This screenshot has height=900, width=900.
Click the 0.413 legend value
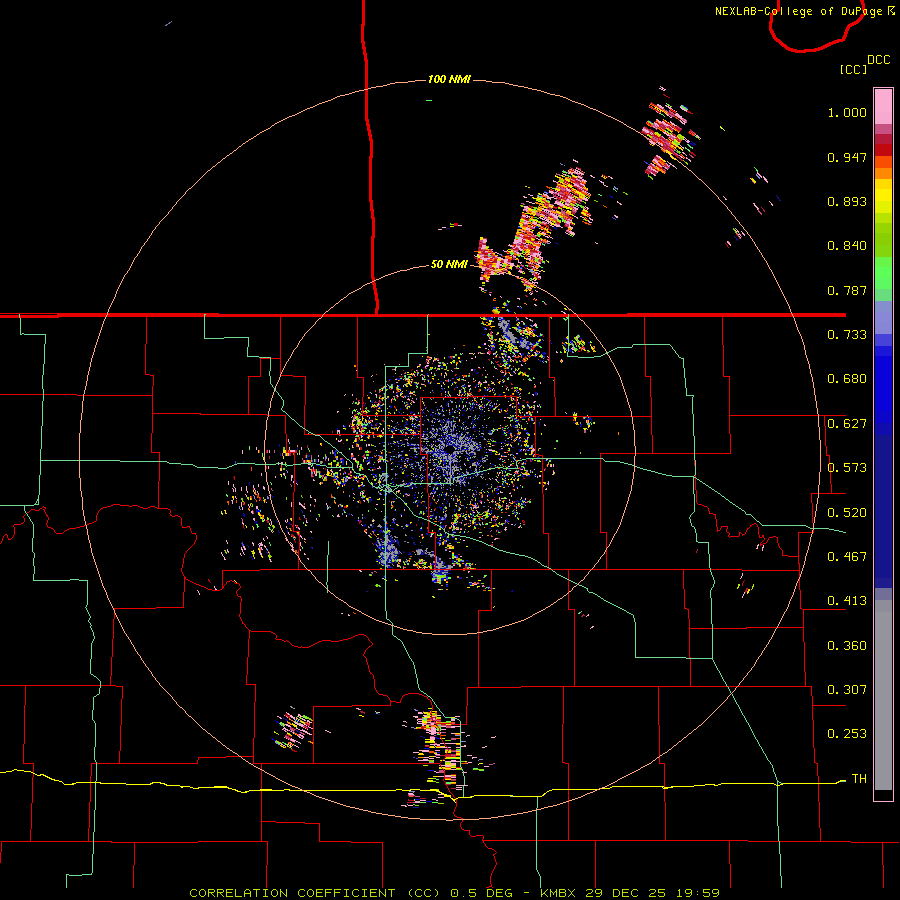pyautogui.click(x=847, y=601)
